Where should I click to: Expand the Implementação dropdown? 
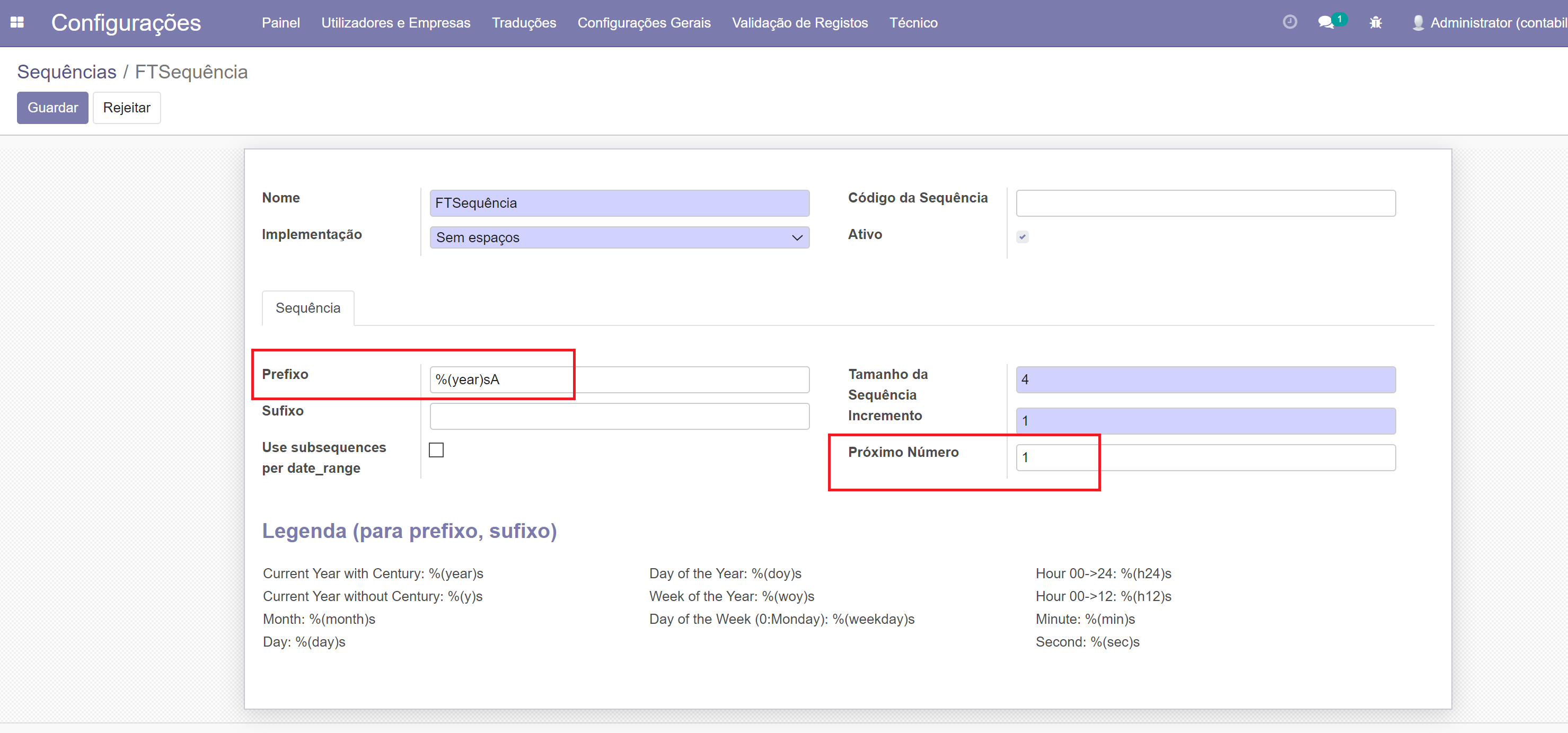point(619,237)
